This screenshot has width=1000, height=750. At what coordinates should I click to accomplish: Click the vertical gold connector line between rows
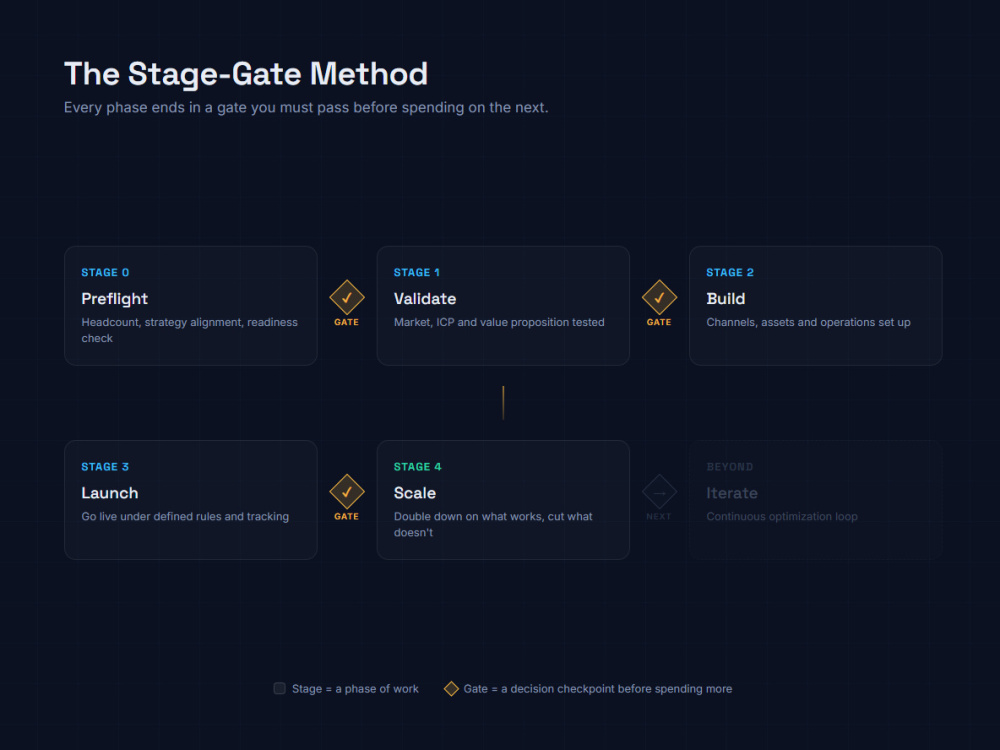tap(503, 402)
